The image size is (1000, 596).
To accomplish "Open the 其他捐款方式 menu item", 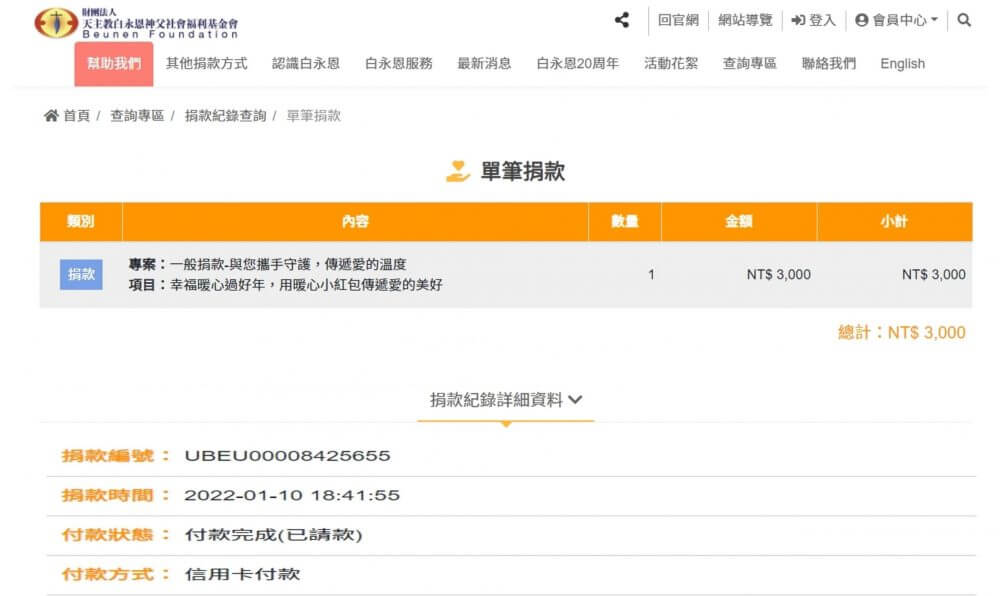I will [x=206, y=64].
